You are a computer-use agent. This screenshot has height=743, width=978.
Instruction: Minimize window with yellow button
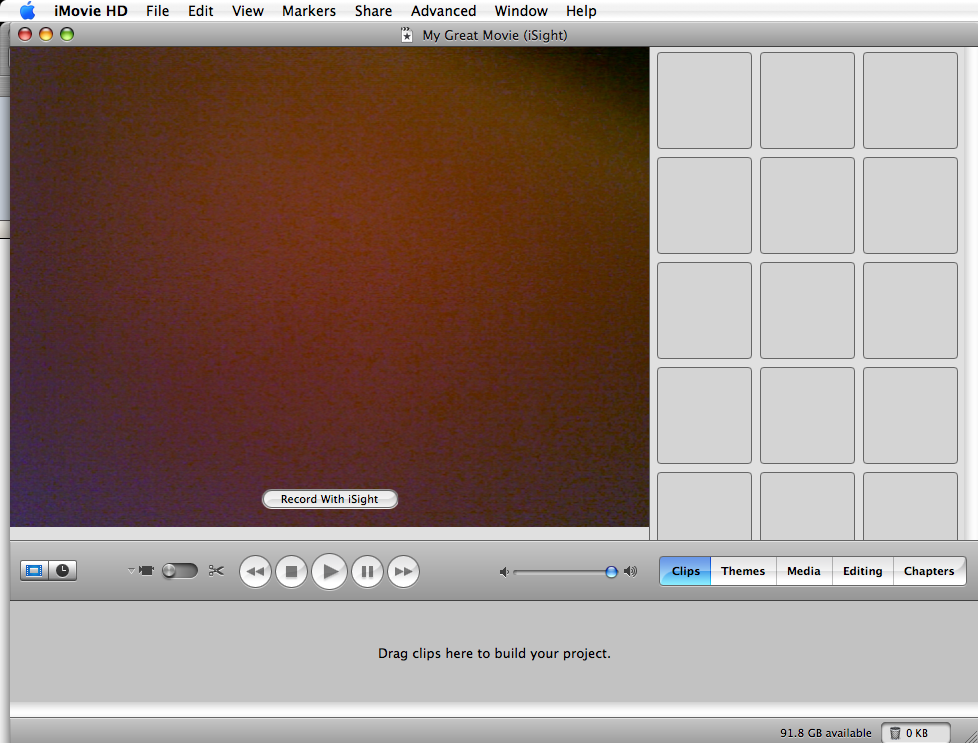[46, 34]
